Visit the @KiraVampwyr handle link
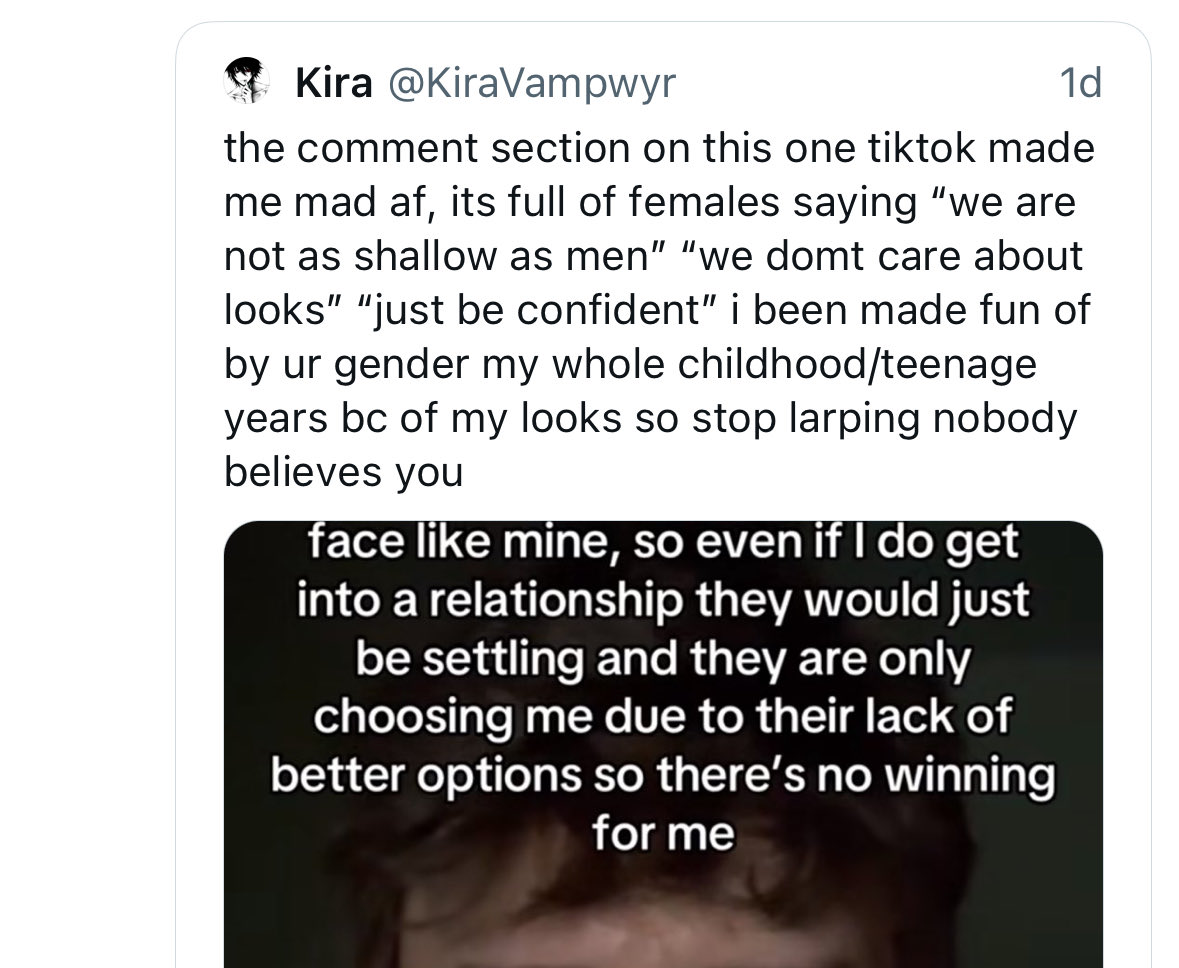Screen dimensions: 1179x968 point(532,83)
